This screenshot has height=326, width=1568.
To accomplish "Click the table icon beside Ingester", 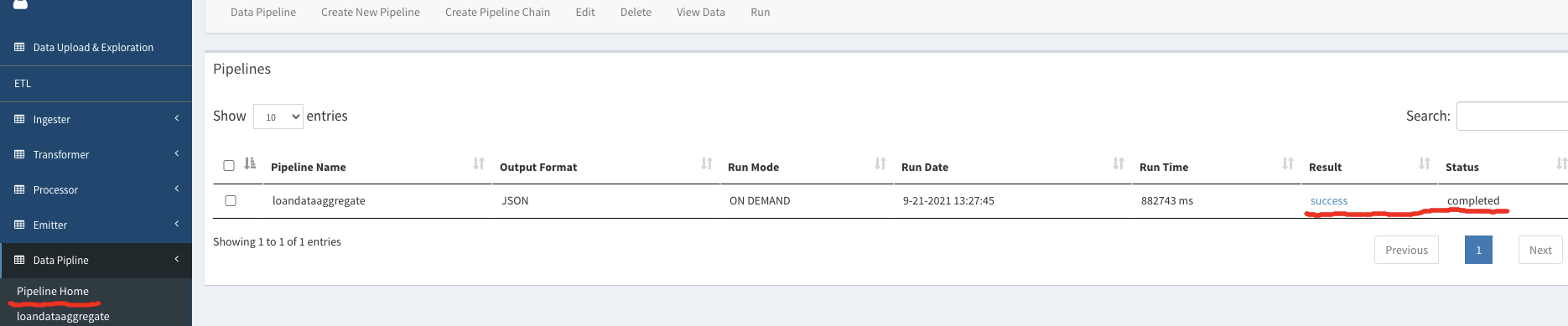I will coord(19,119).
